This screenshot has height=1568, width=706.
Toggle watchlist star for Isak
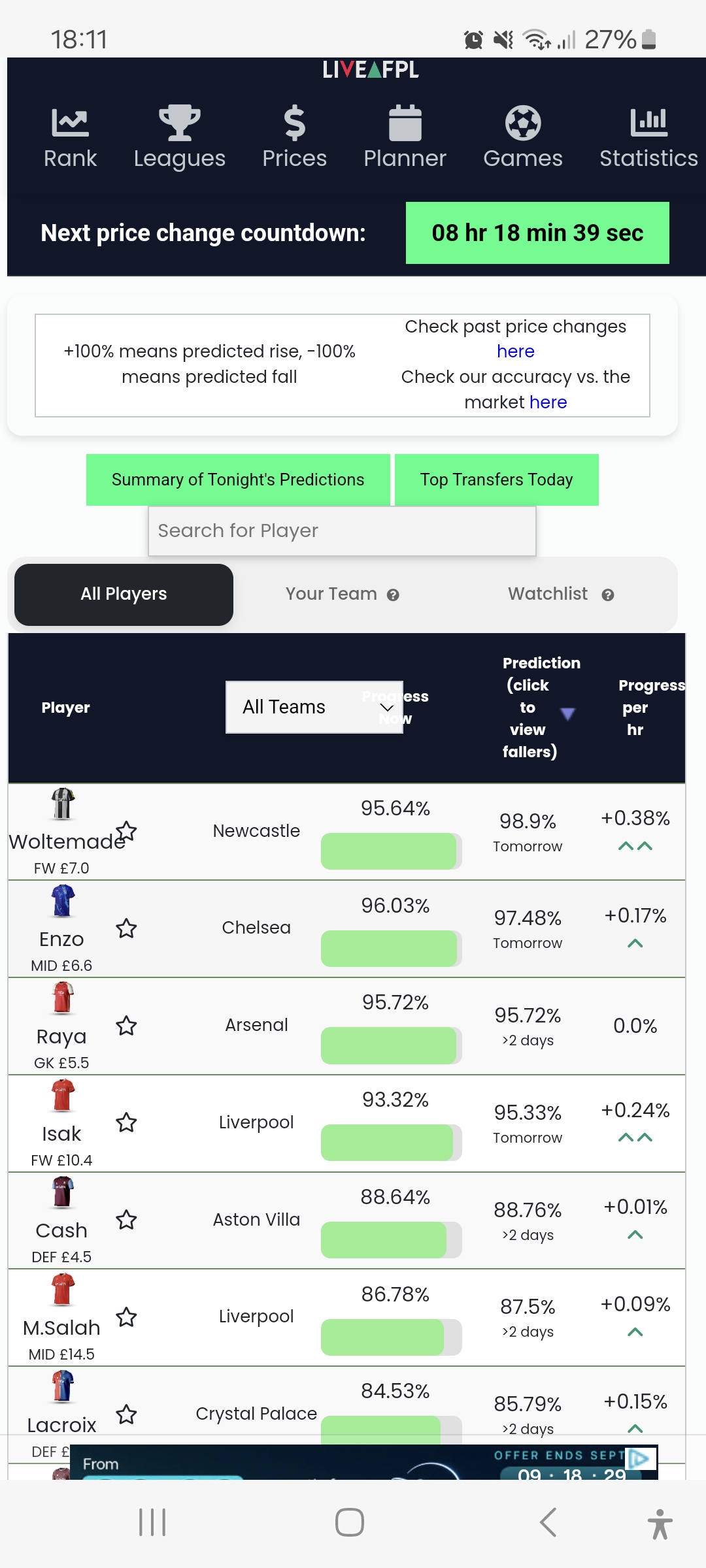point(126,1122)
